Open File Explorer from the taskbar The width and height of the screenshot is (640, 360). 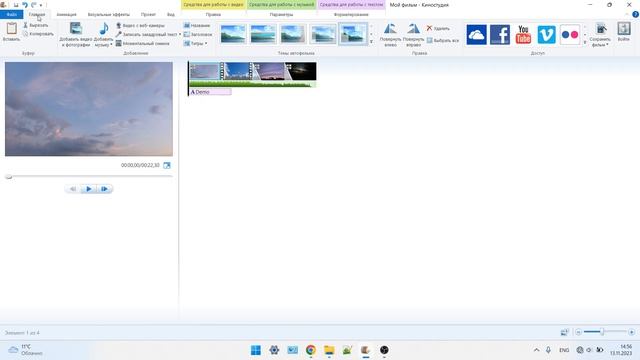329,350
